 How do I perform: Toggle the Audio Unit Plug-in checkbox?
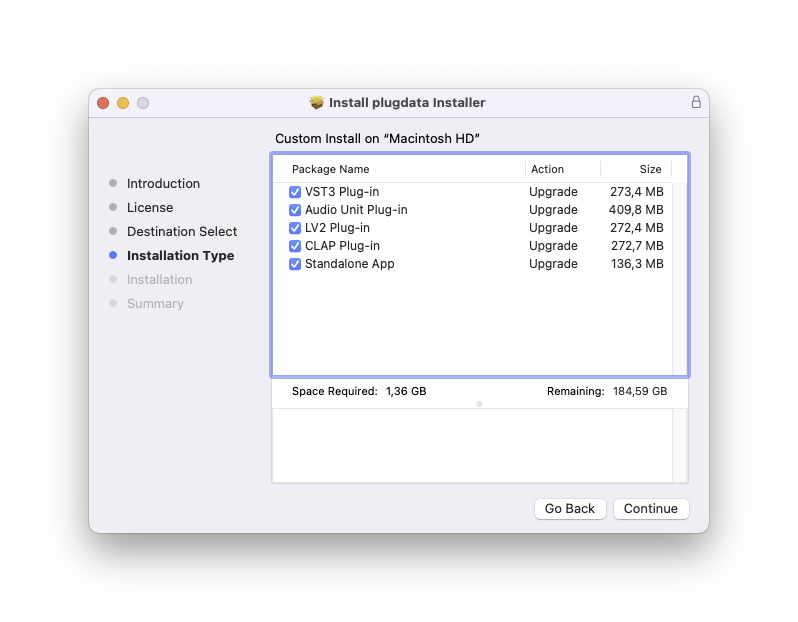[x=295, y=210]
